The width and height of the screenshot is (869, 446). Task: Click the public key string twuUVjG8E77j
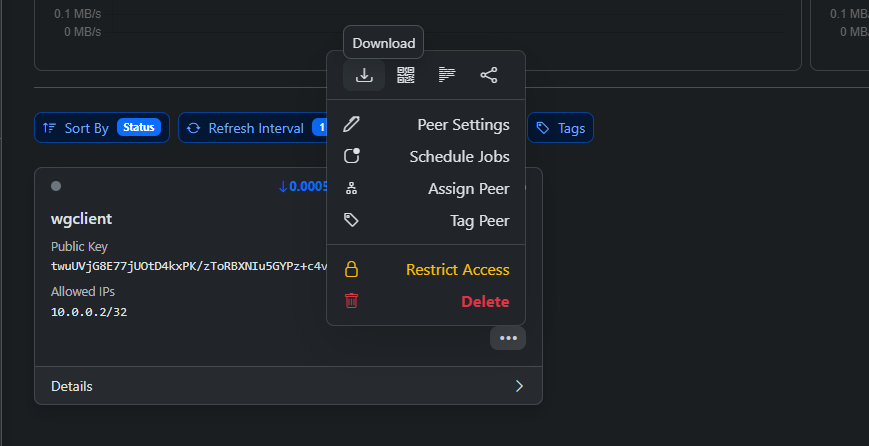[189, 266]
